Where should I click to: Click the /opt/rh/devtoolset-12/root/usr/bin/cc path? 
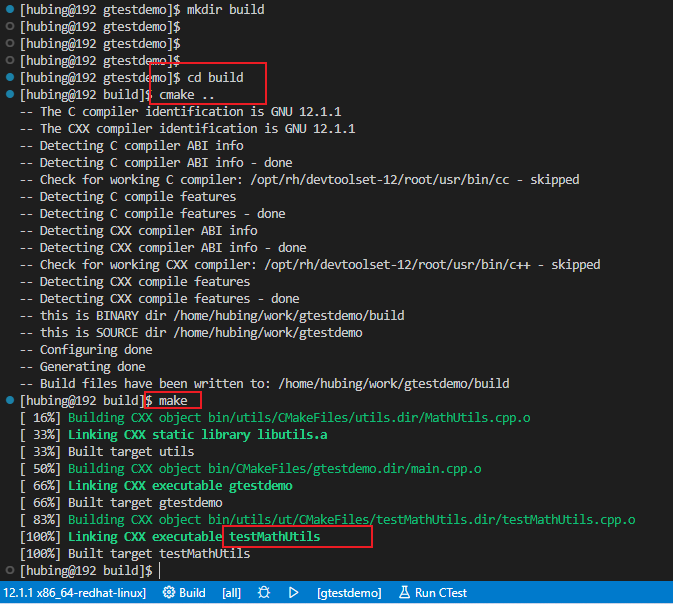(380, 180)
